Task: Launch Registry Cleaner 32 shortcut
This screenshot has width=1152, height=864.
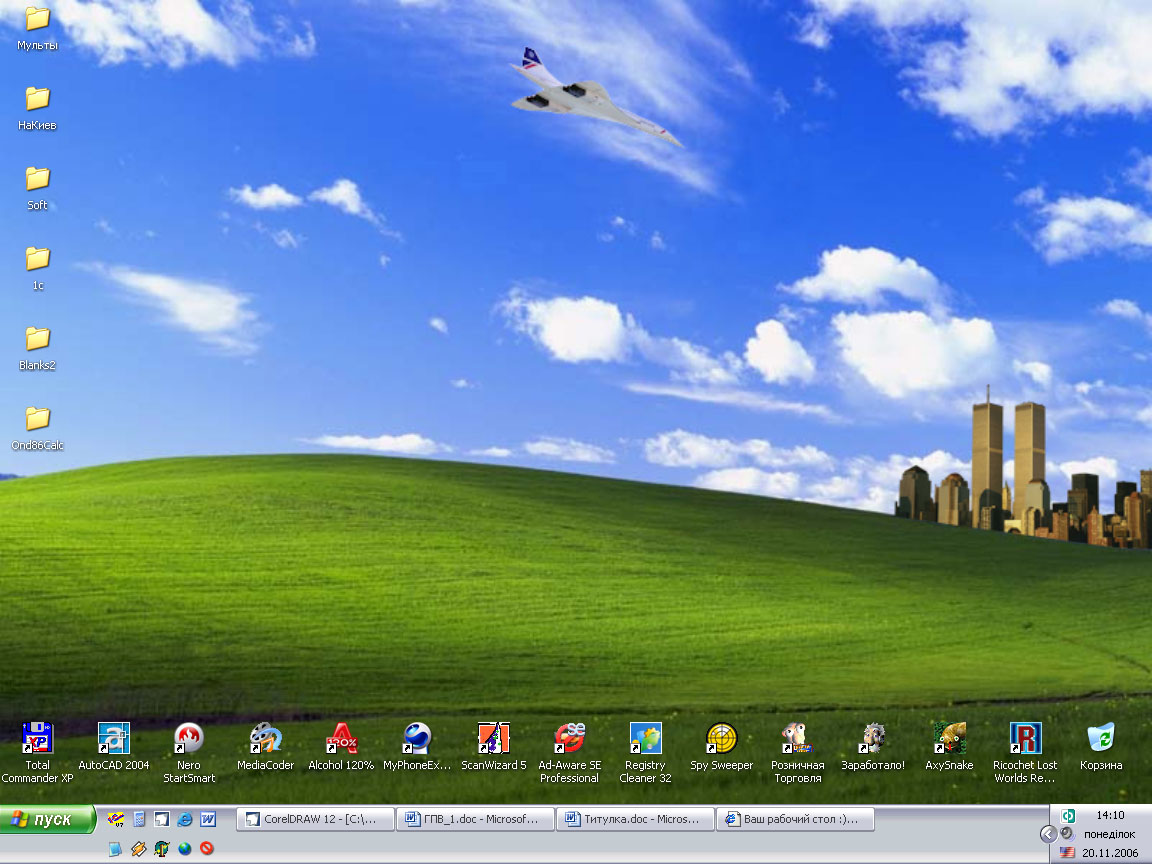Action: point(645,752)
